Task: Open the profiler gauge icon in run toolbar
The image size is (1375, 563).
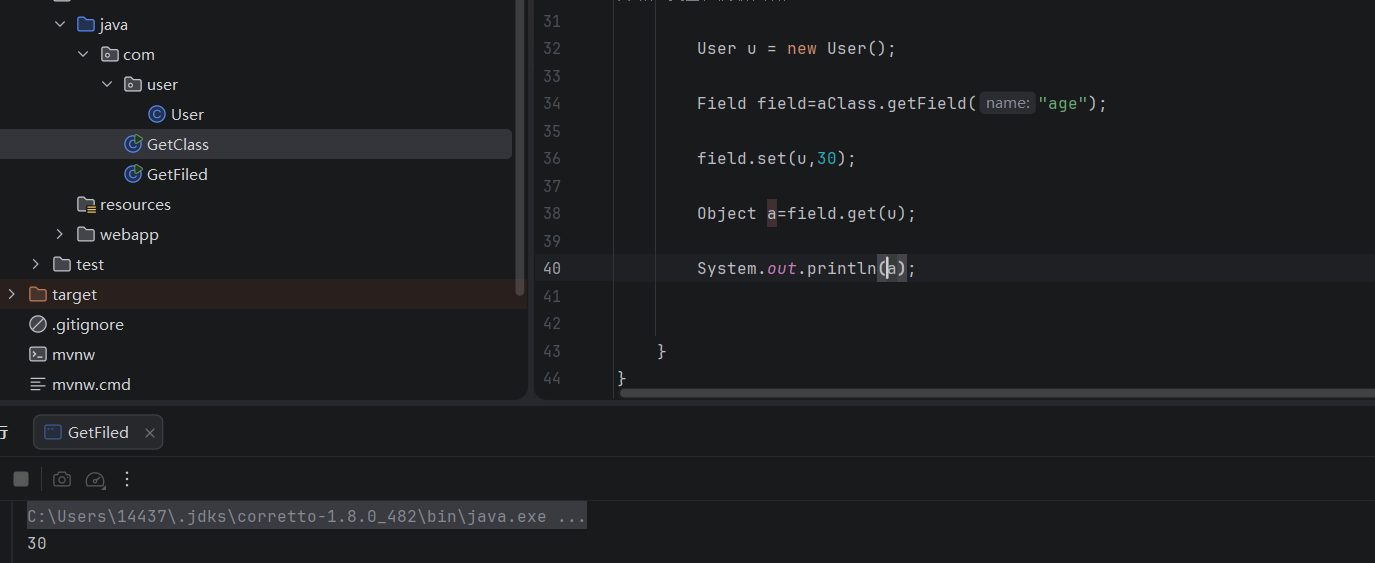Action: [x=95, y=479]
